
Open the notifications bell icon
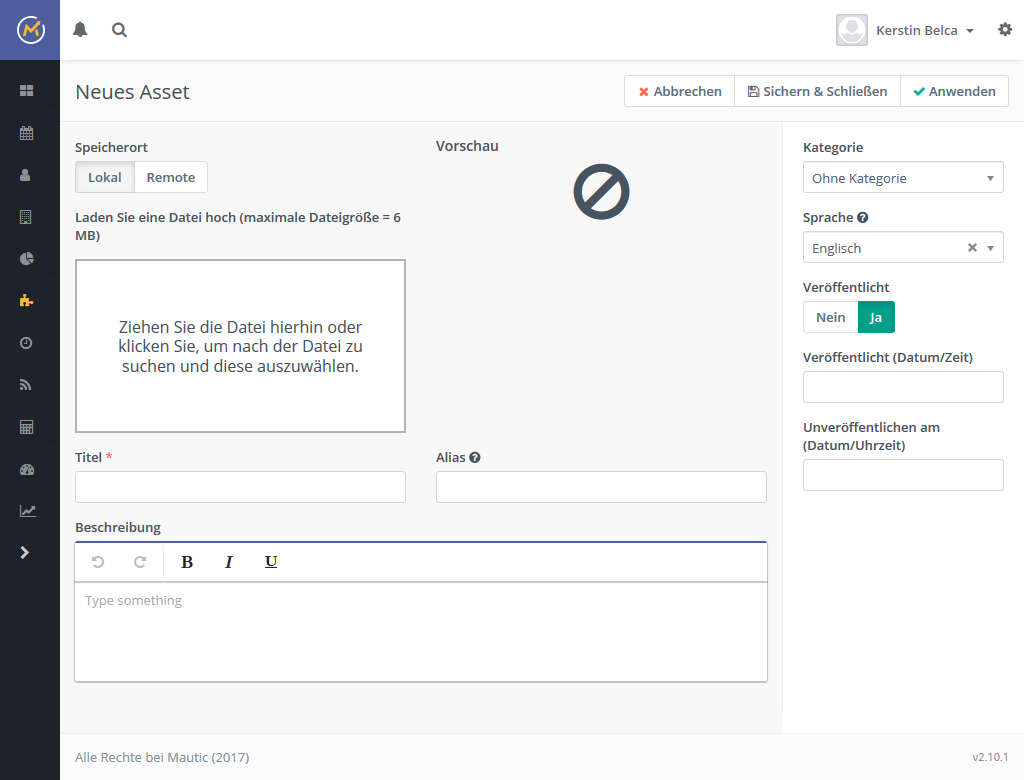click(80, 30)
